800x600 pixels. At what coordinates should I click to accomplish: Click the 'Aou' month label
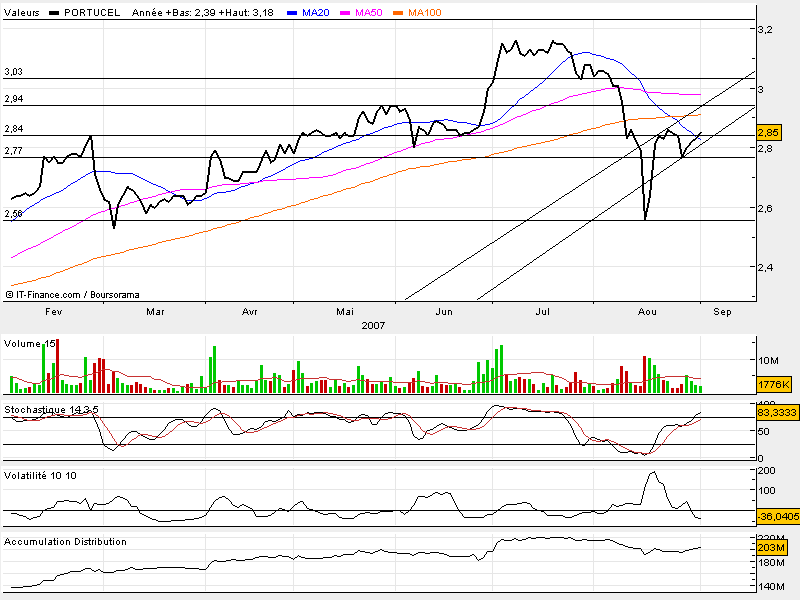pos(647,311)
